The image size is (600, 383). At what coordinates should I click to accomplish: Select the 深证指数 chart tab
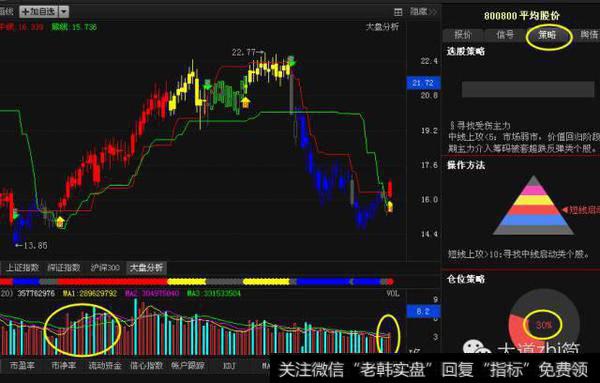pyautogui.click(x=64, y=267)
